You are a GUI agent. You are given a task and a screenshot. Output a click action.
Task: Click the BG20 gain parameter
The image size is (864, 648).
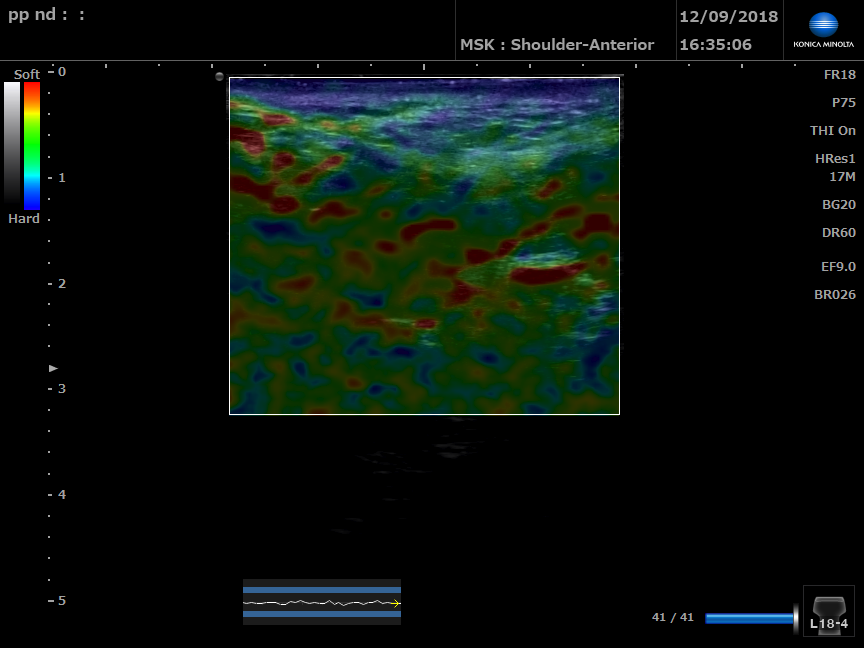click(838, 205)
